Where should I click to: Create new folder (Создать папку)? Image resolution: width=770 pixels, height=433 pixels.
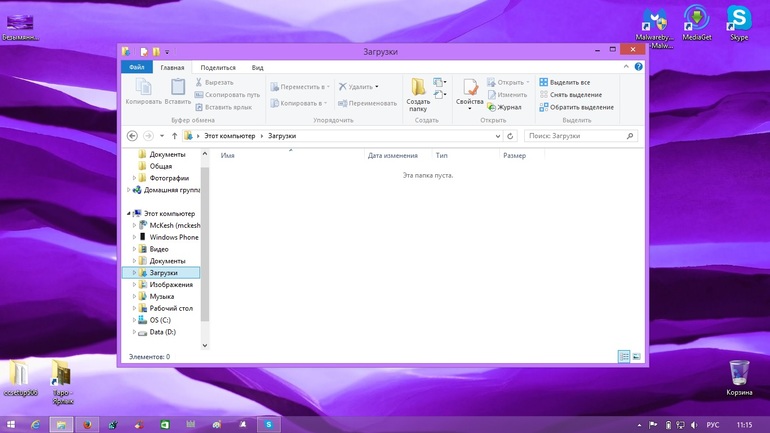pyautogui.click(x=418, y=95)
